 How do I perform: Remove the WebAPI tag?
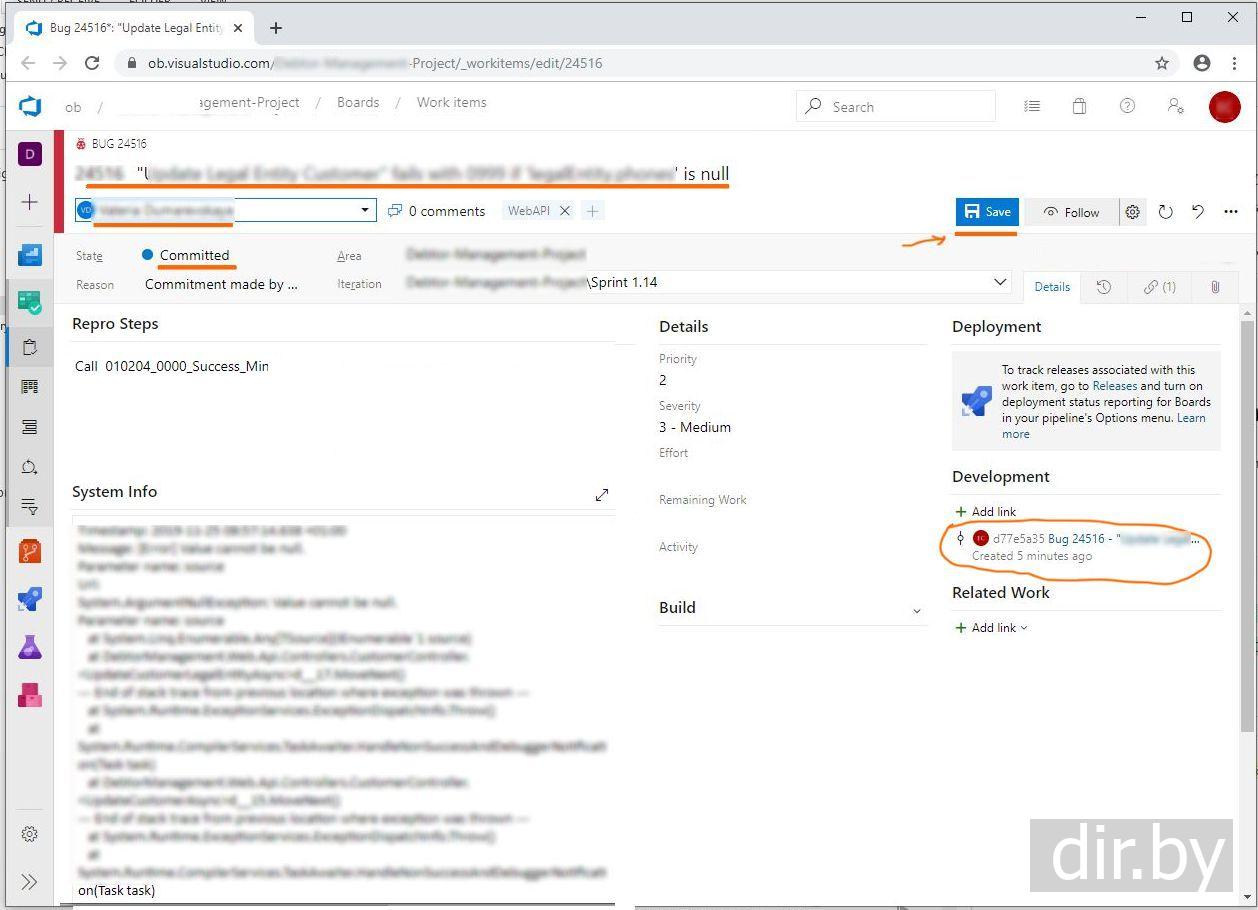pos(565,211)
